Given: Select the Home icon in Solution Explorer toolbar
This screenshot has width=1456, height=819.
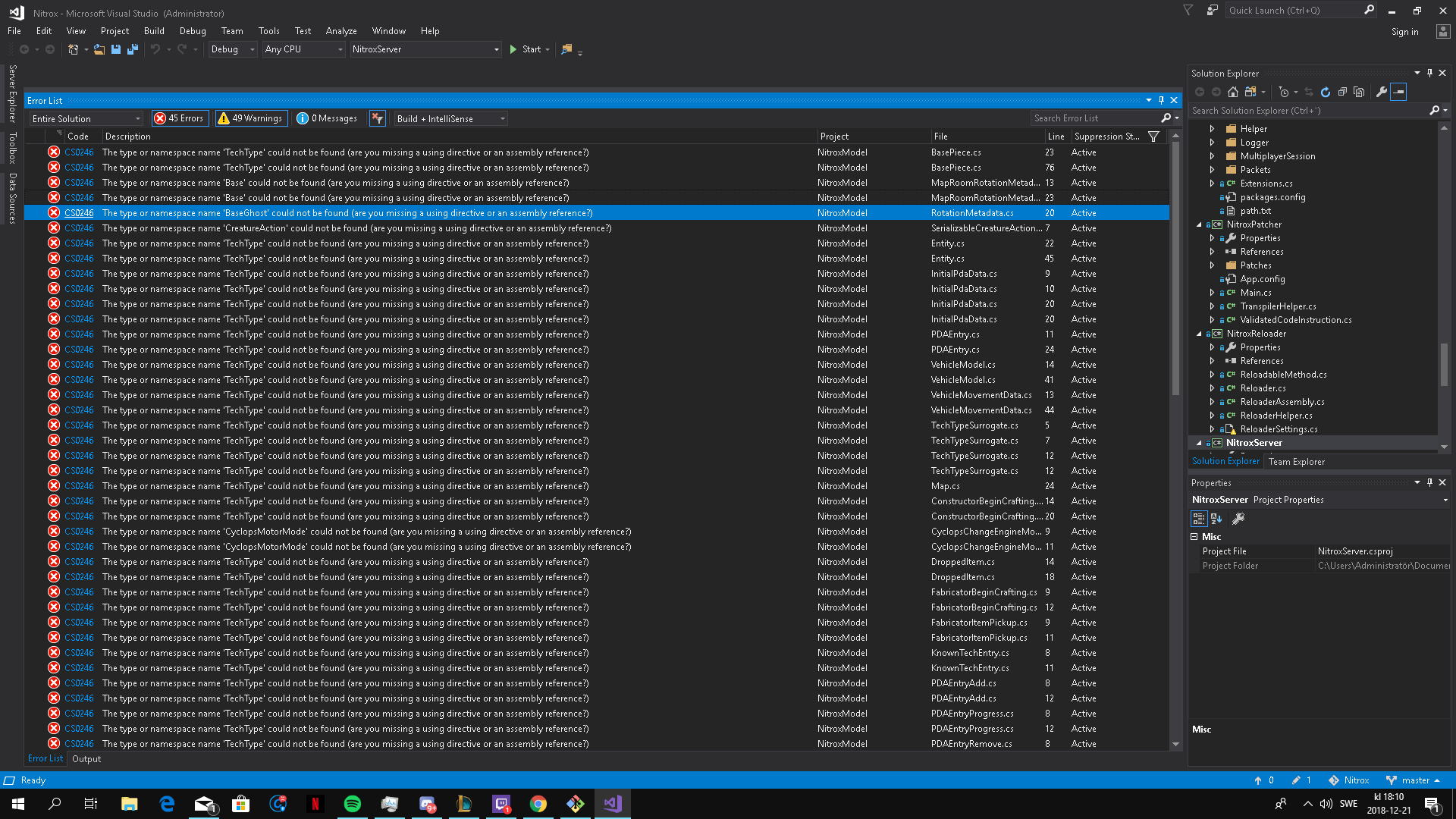Looking at the screenshot, I should point(1232,93).
